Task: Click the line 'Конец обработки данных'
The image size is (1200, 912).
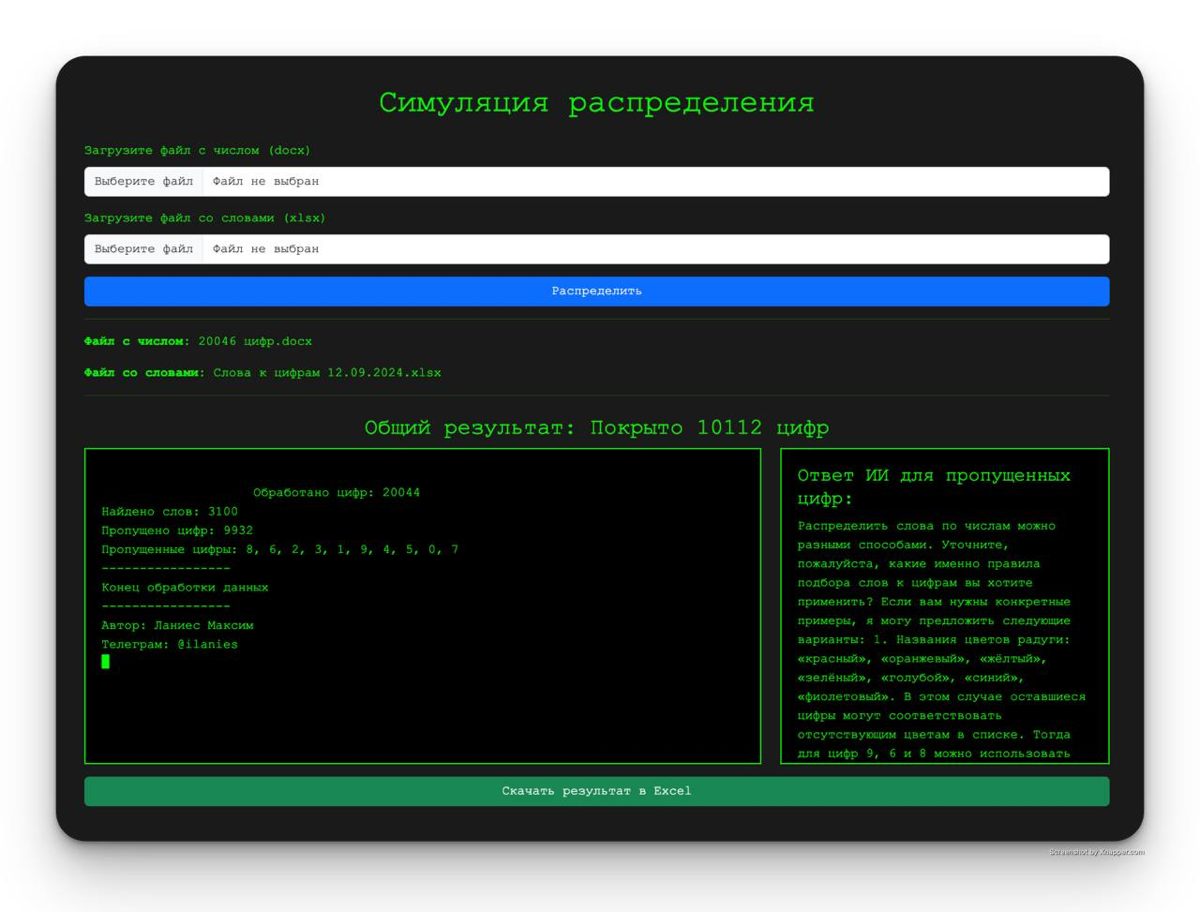Action: pos(185,588)
